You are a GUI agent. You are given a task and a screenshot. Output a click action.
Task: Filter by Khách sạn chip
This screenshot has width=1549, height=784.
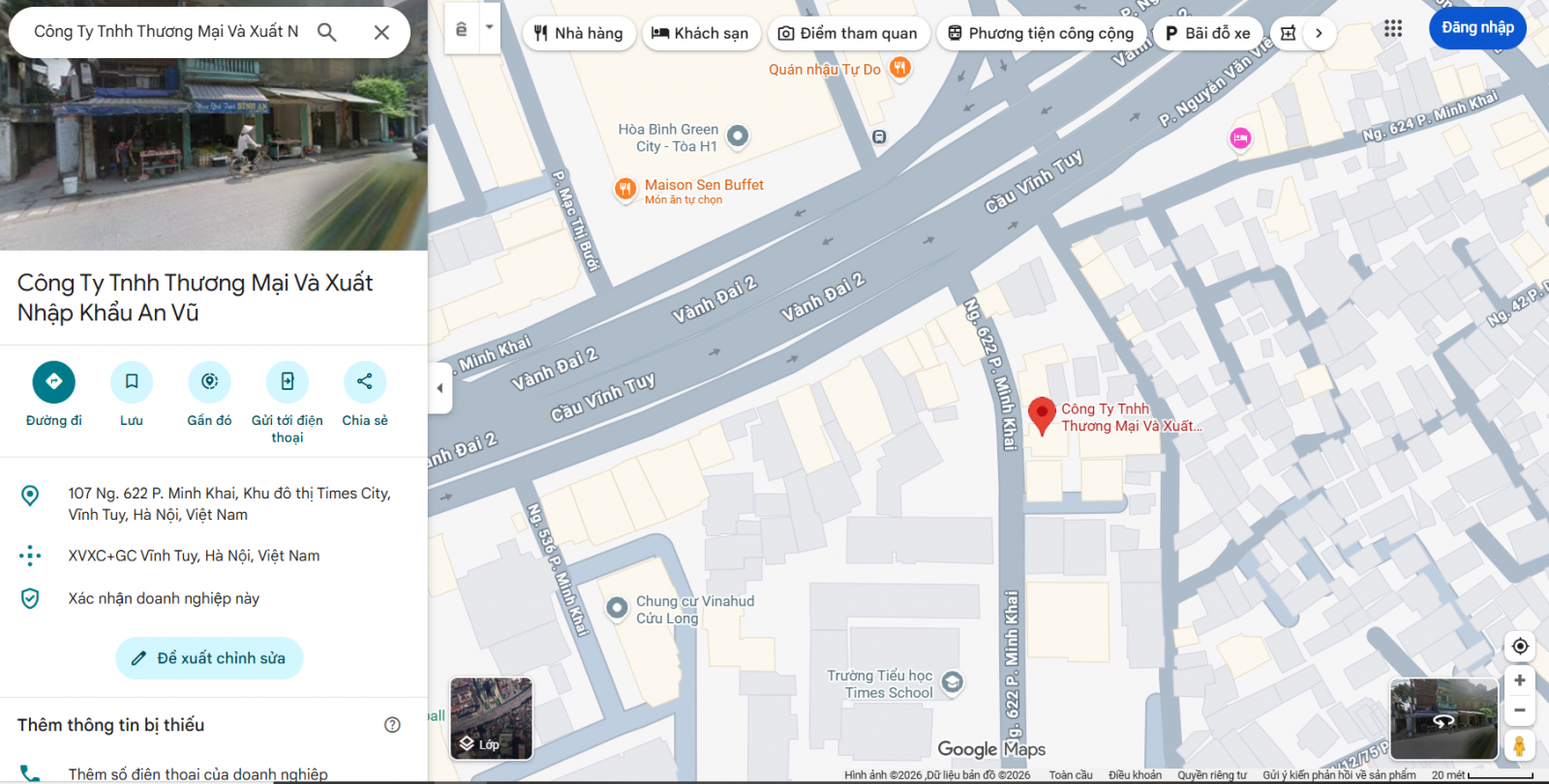click(701, 33)
